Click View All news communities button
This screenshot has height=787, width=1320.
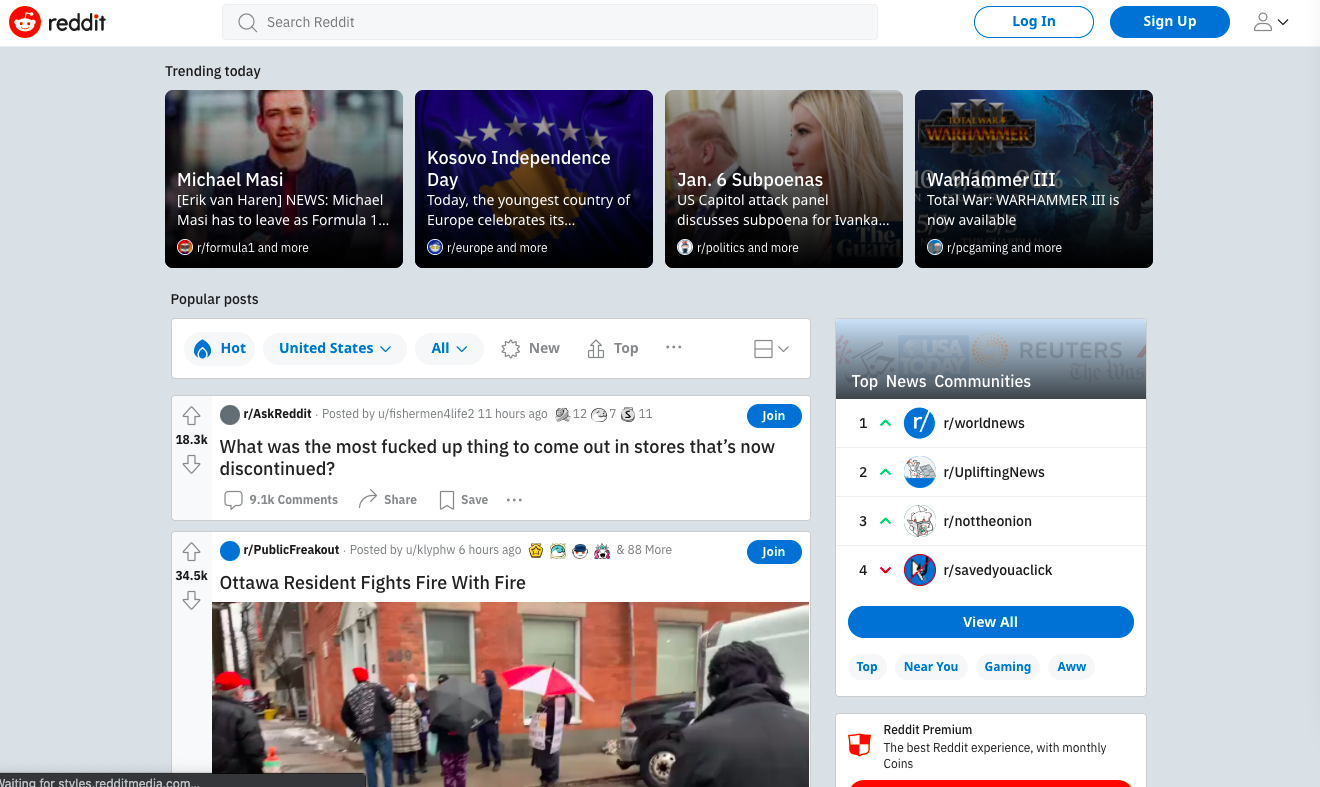[x=990, y=622]
